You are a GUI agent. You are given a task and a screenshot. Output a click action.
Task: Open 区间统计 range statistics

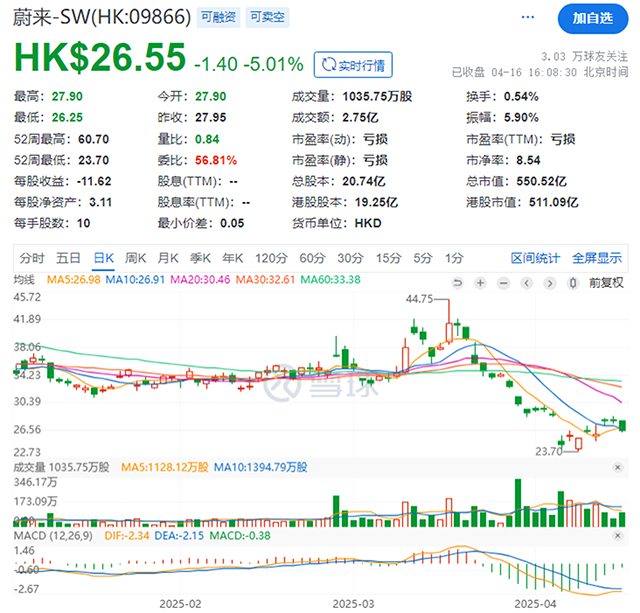point(535,258)
